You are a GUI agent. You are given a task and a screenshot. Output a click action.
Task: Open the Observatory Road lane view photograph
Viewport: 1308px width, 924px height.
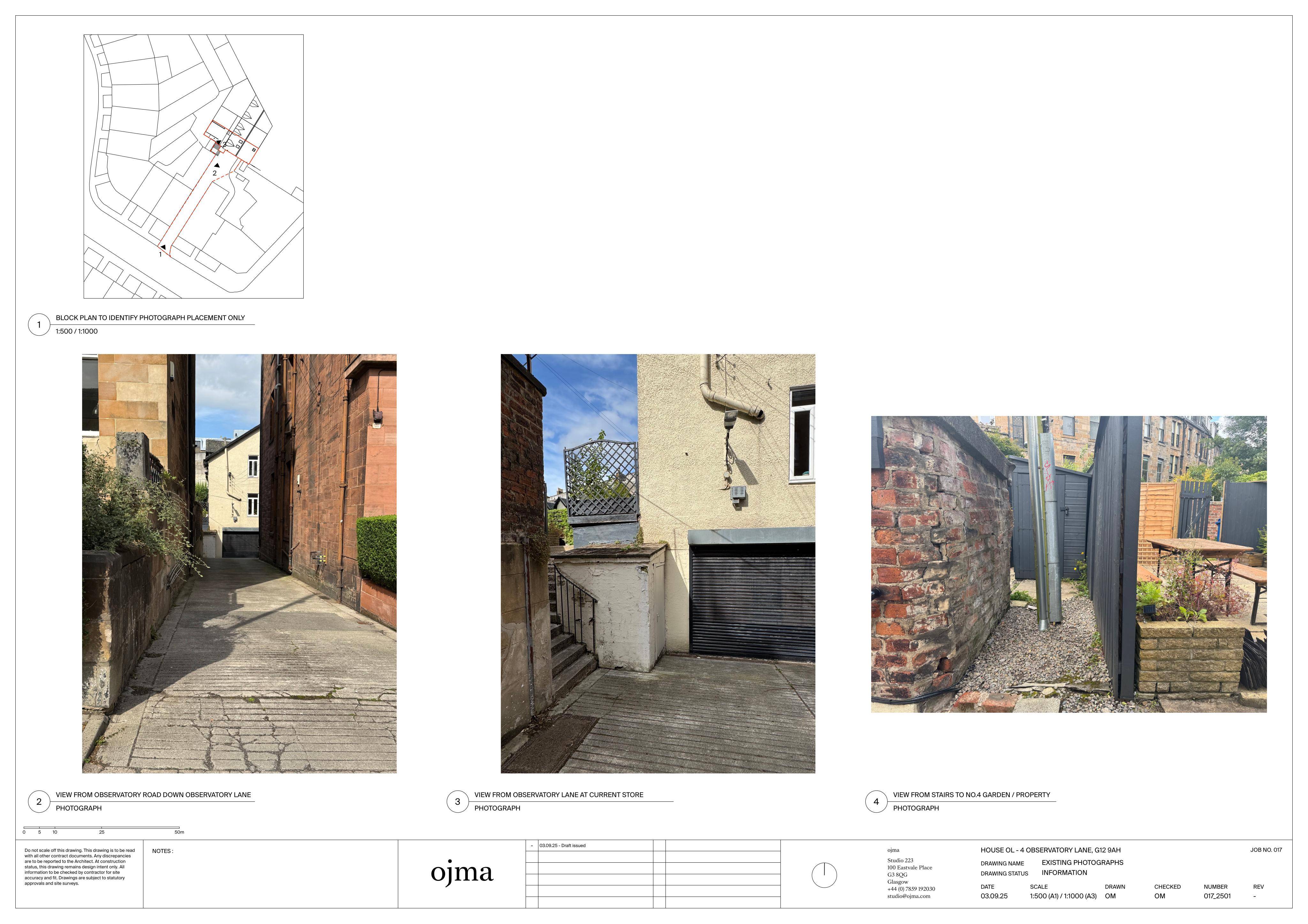239,564
